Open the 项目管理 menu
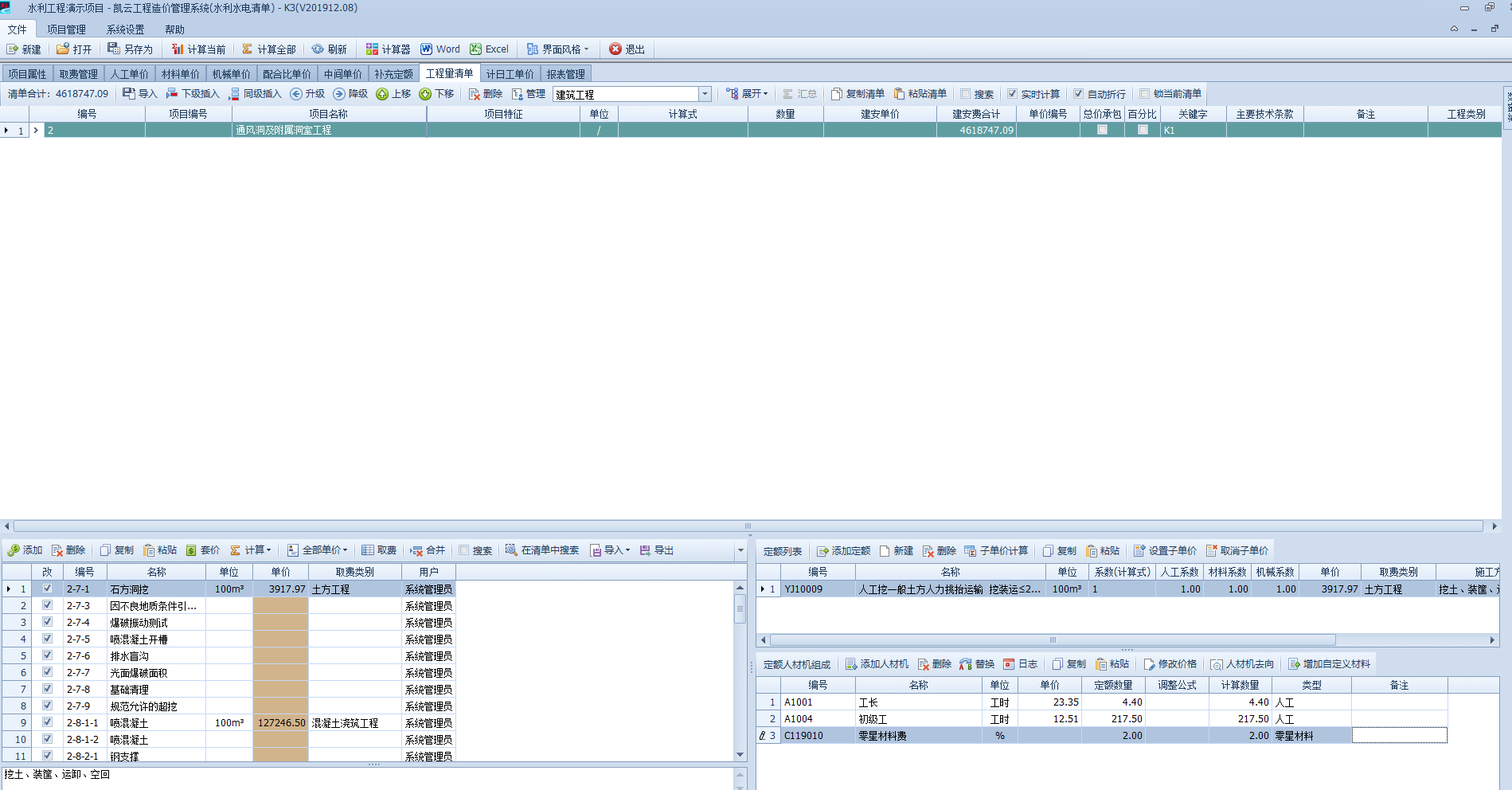The height and width of the screenshot is (790, 1512). coord(66,29)
